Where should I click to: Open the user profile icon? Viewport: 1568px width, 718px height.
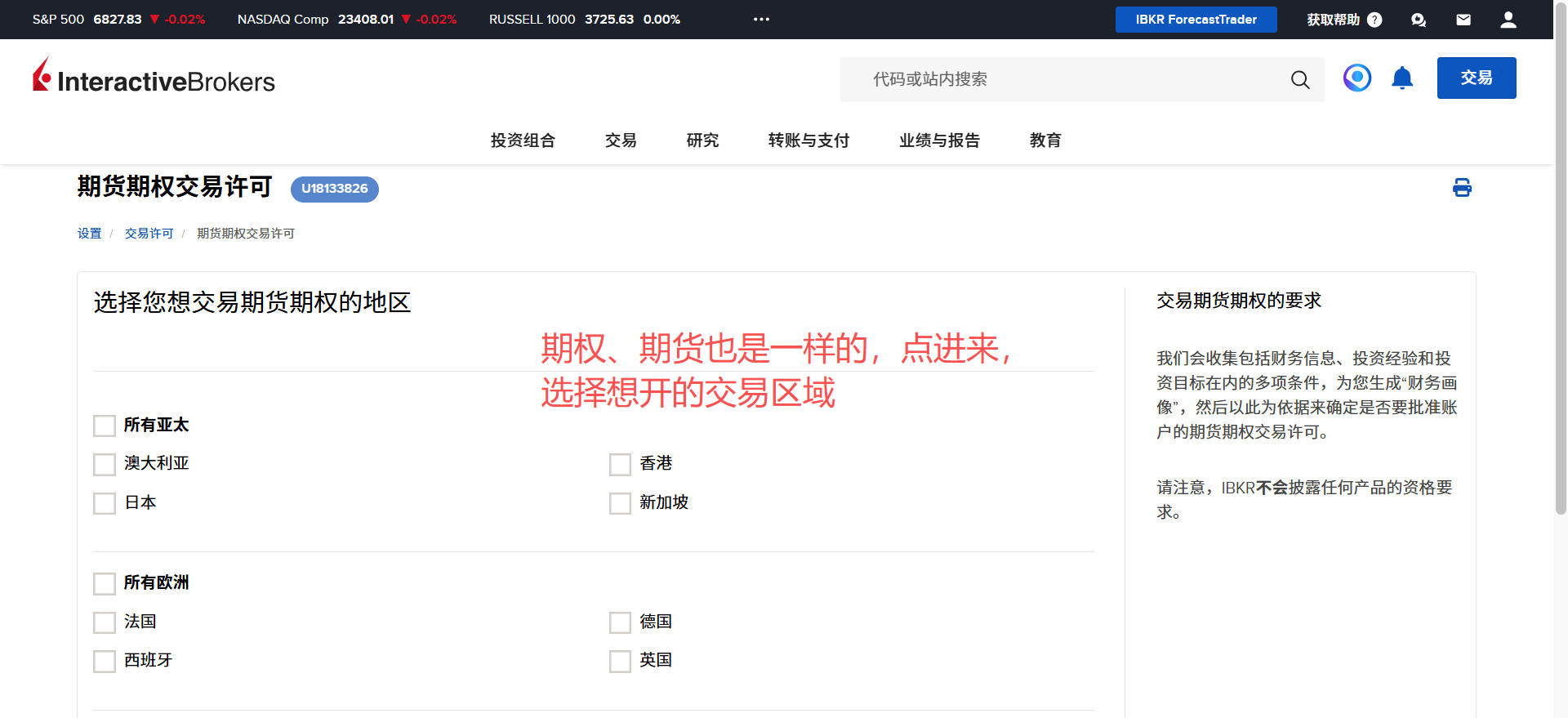click(1508, 20)
